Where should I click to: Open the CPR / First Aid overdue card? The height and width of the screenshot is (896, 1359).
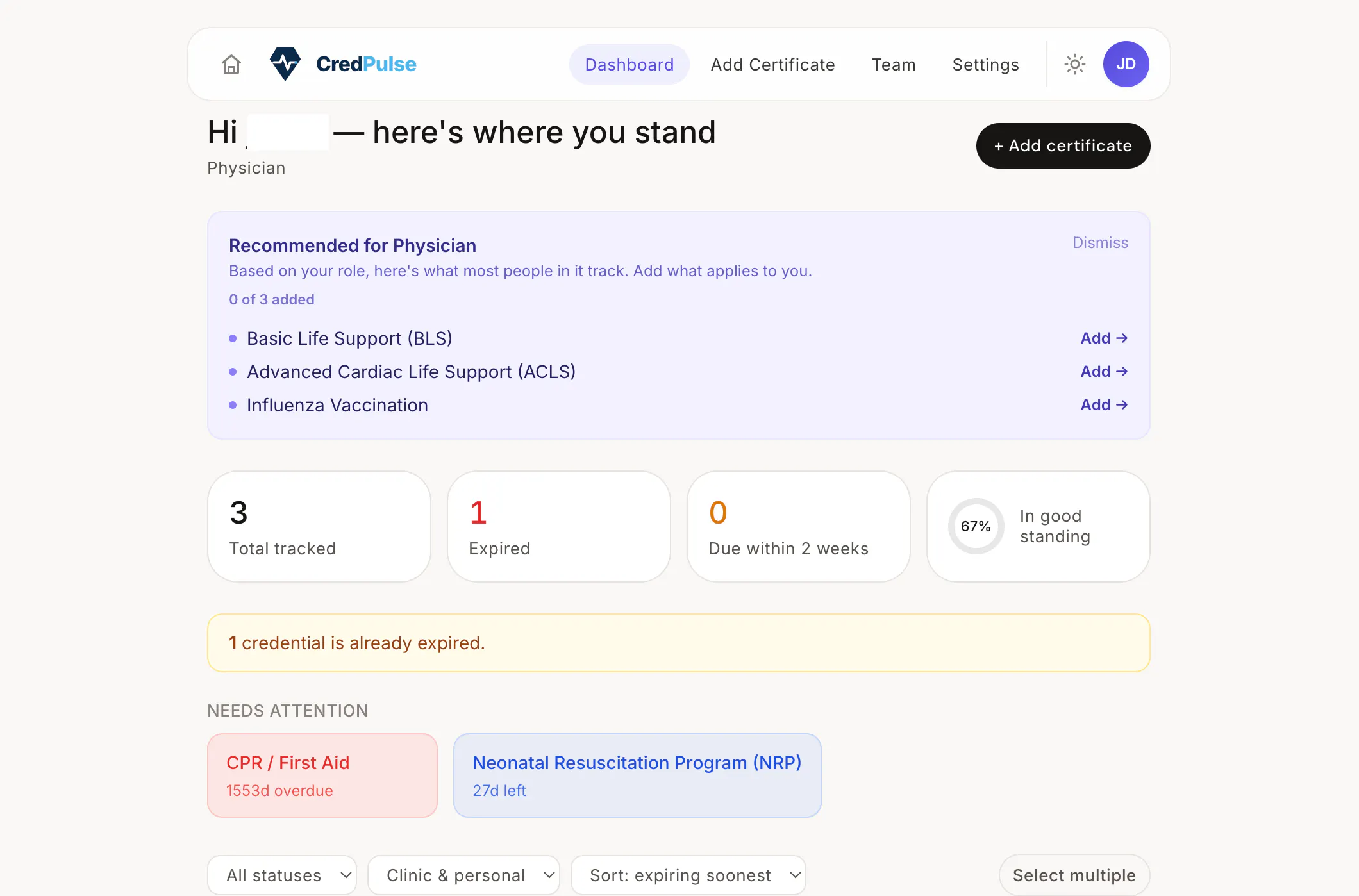(x=322, y=776)
